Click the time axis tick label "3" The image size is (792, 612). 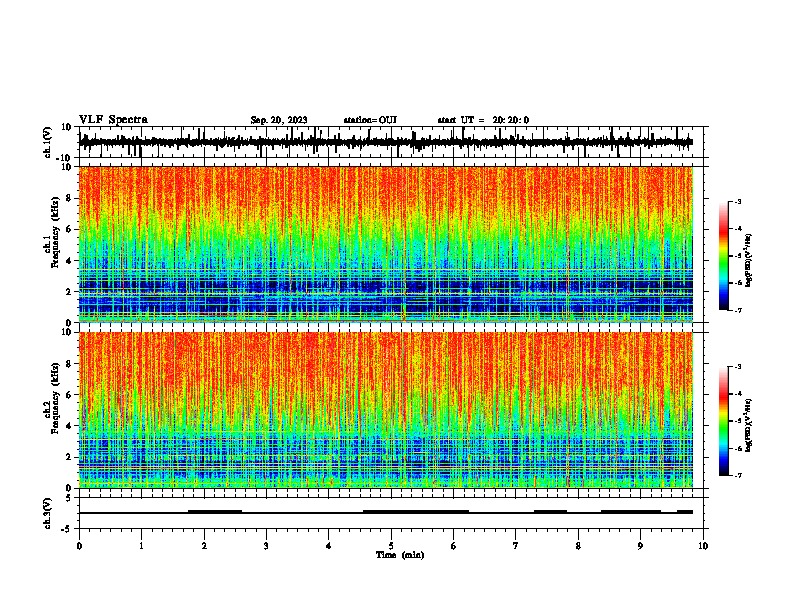click(266, 546)
